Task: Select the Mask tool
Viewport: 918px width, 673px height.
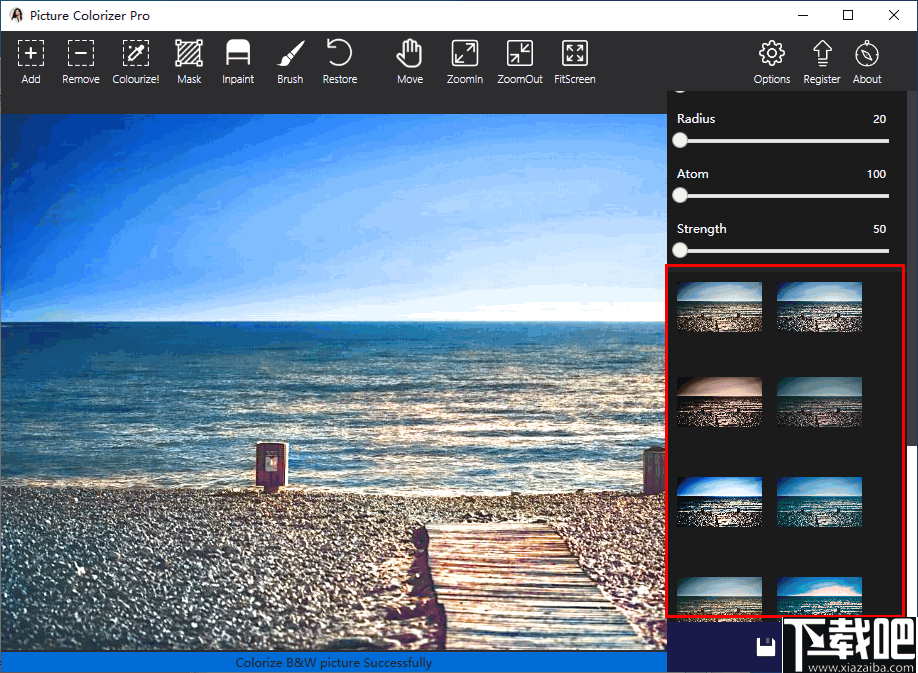Action: (189, 60)
